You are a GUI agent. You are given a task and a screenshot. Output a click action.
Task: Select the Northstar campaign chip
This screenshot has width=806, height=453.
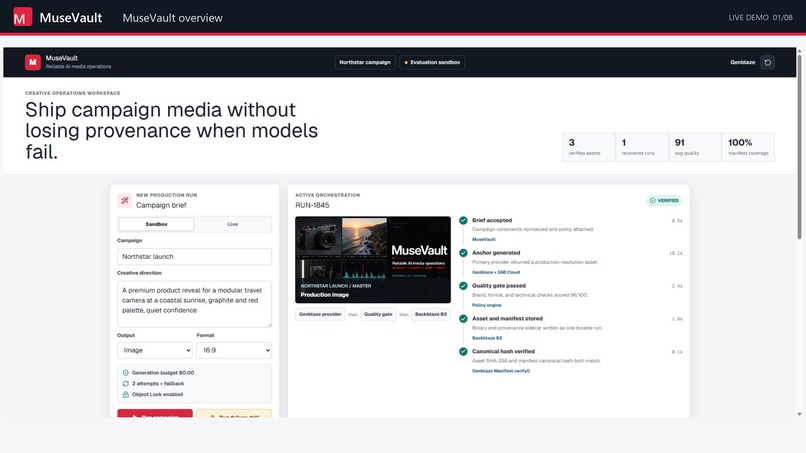coord(365,62)
